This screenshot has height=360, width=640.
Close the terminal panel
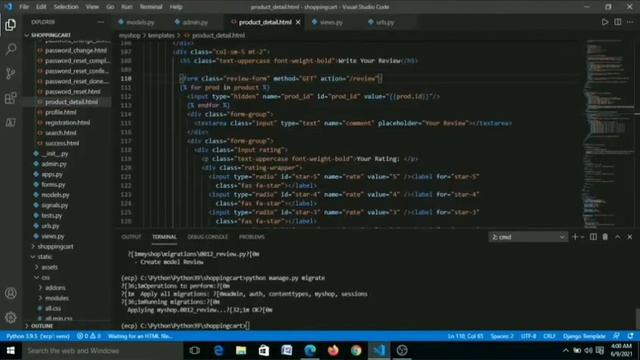point(630,237)
